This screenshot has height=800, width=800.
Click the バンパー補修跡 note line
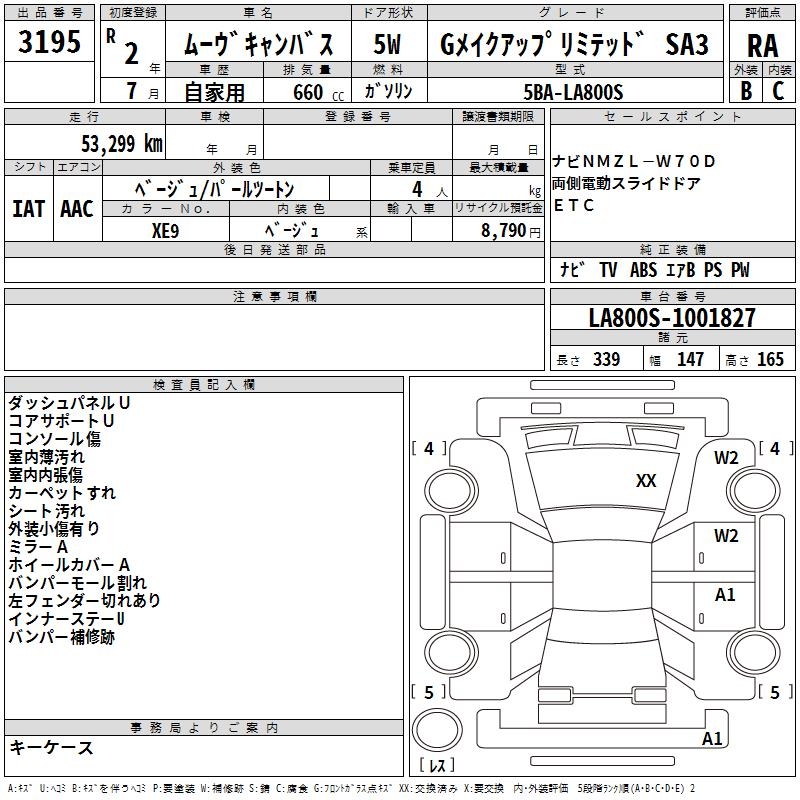tap(62, 637)
